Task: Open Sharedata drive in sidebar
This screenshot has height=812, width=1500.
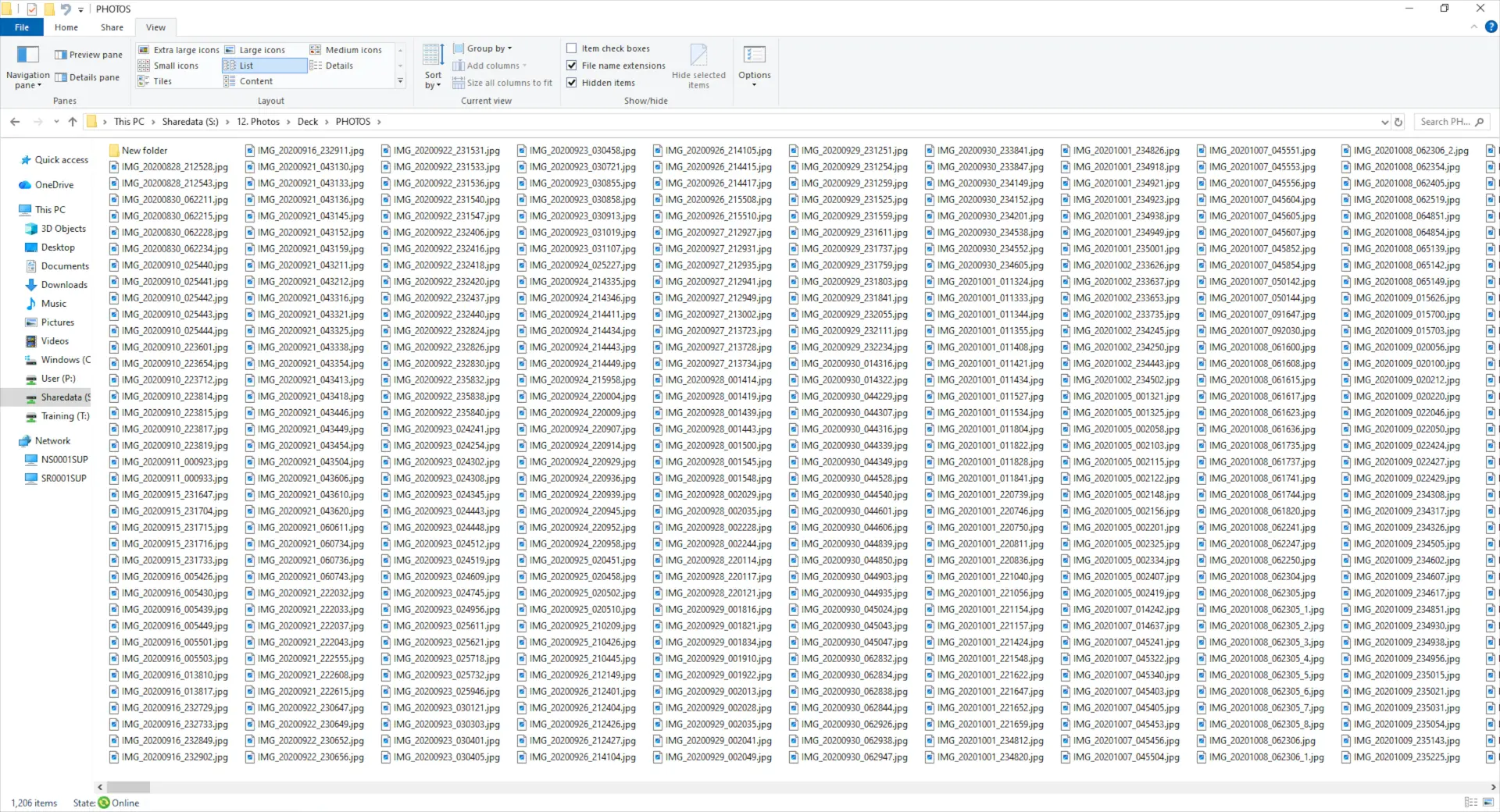Action: tap(58, 397)
